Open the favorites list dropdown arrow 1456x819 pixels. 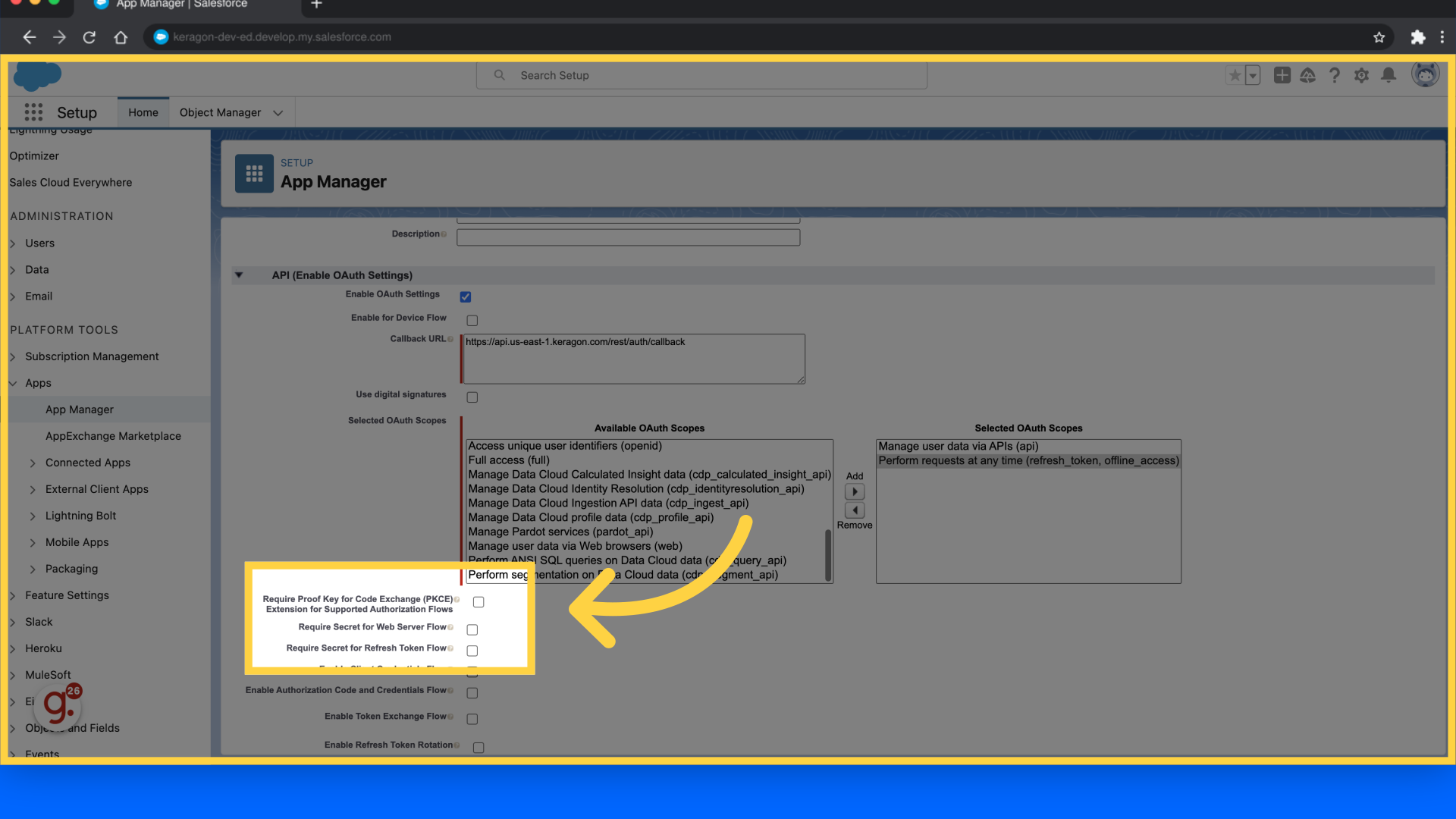click(x=1253, y=75)
